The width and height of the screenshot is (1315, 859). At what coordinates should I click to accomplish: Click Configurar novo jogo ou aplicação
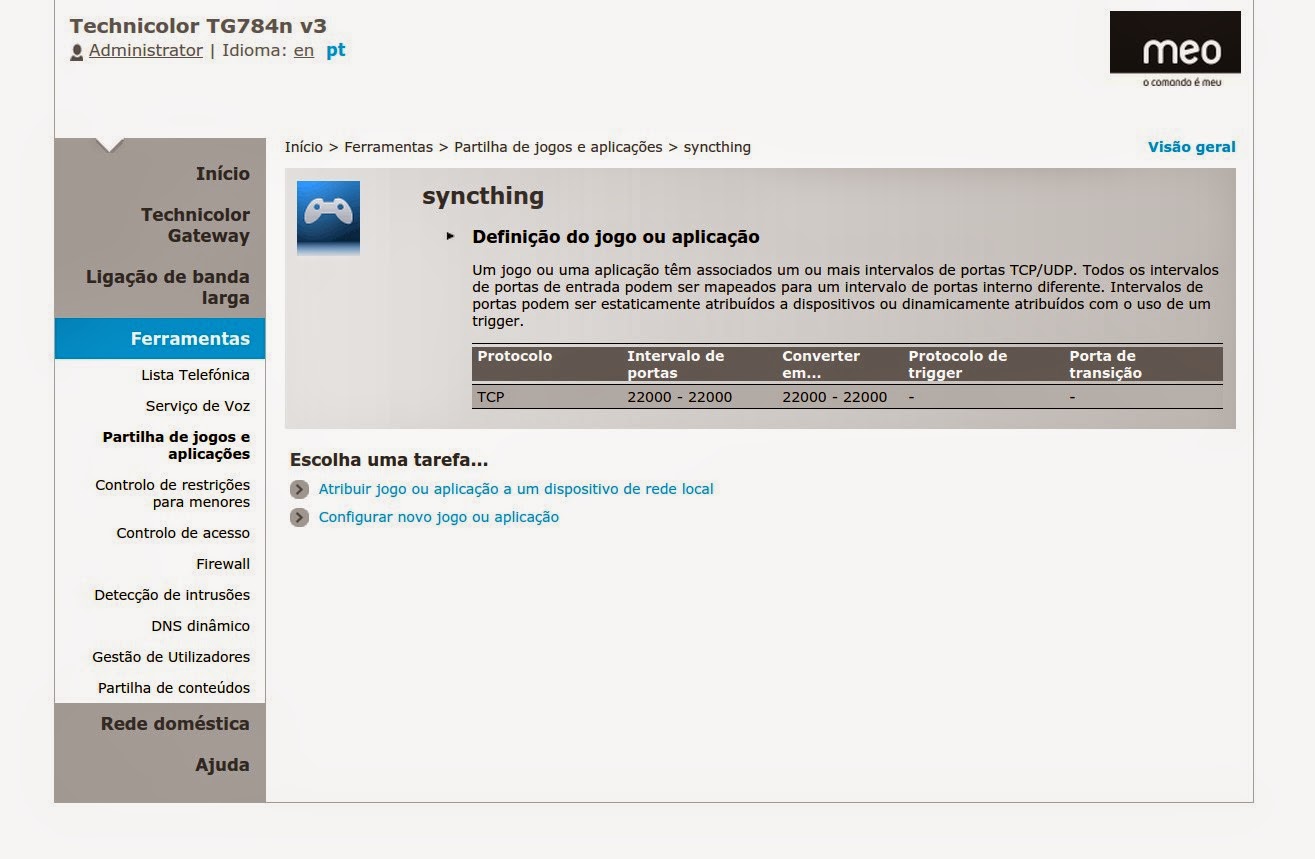tap(439, 517)
